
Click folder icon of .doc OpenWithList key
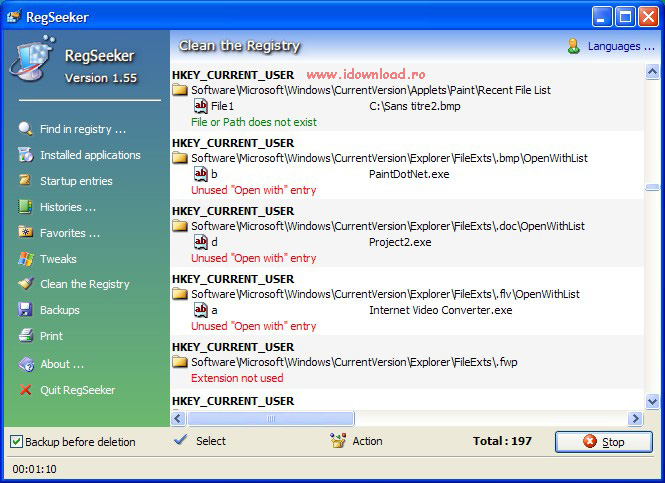coord(180,226)
